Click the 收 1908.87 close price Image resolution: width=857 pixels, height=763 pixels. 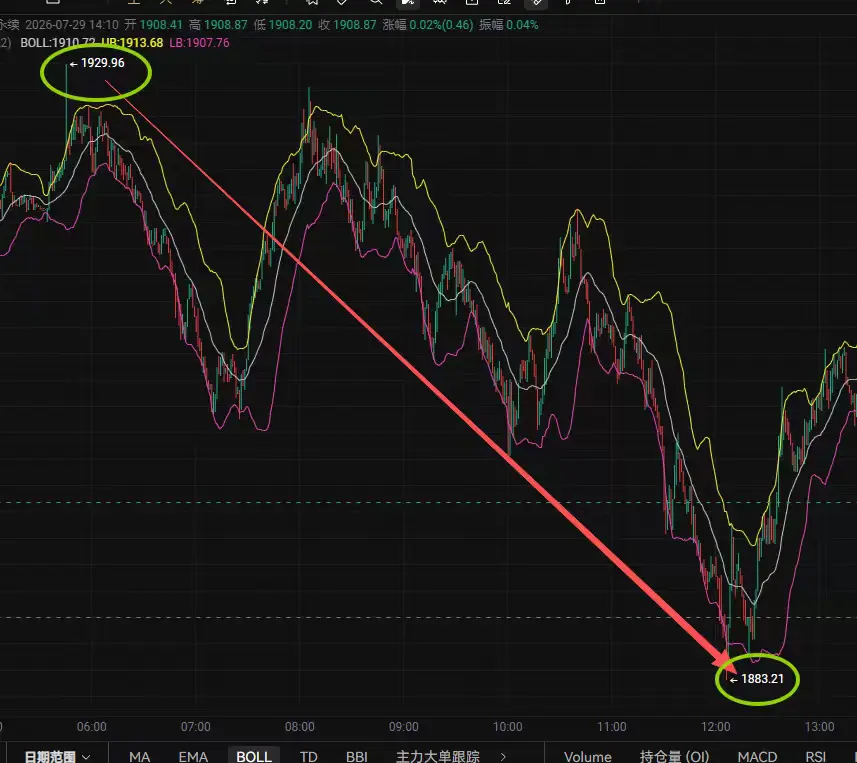coord(347,25)
